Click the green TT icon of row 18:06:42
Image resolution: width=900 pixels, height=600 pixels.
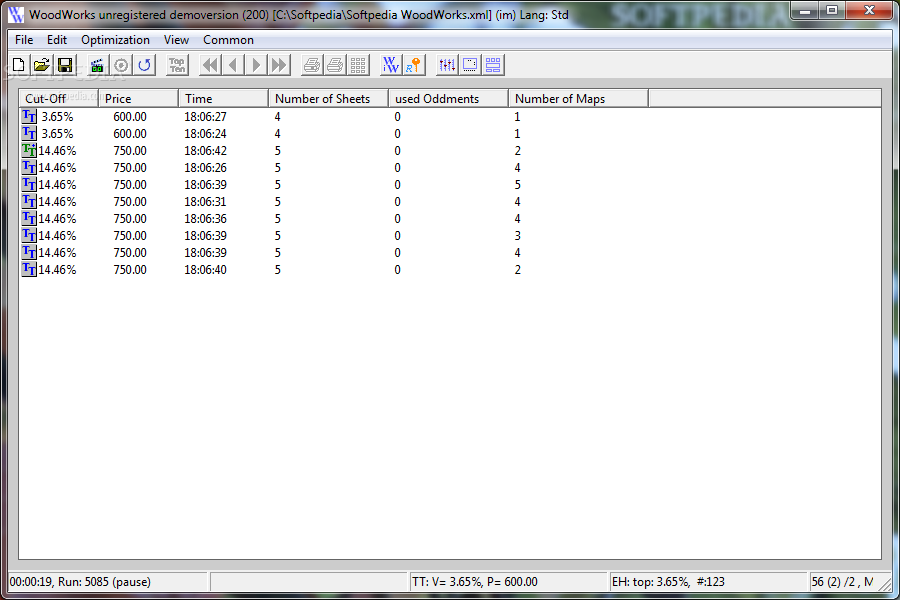(x=29, y=150)
